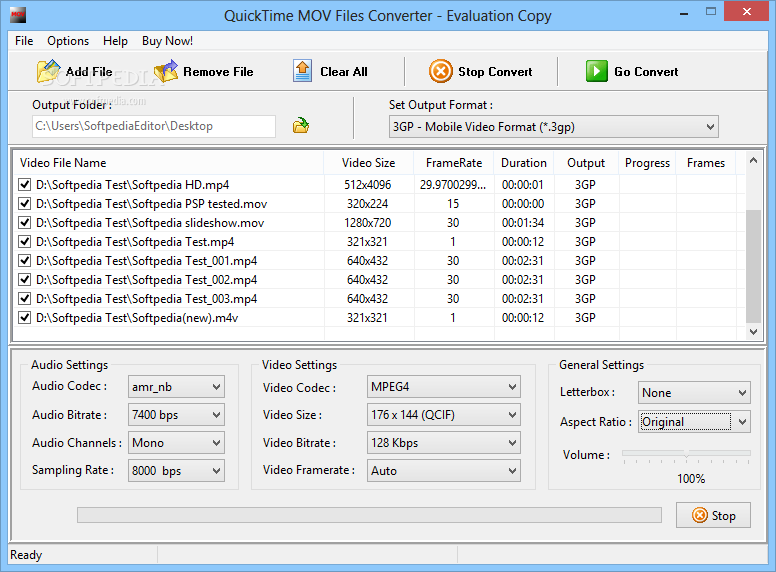Select the 00:01:34 duration cell

point(523,223)
